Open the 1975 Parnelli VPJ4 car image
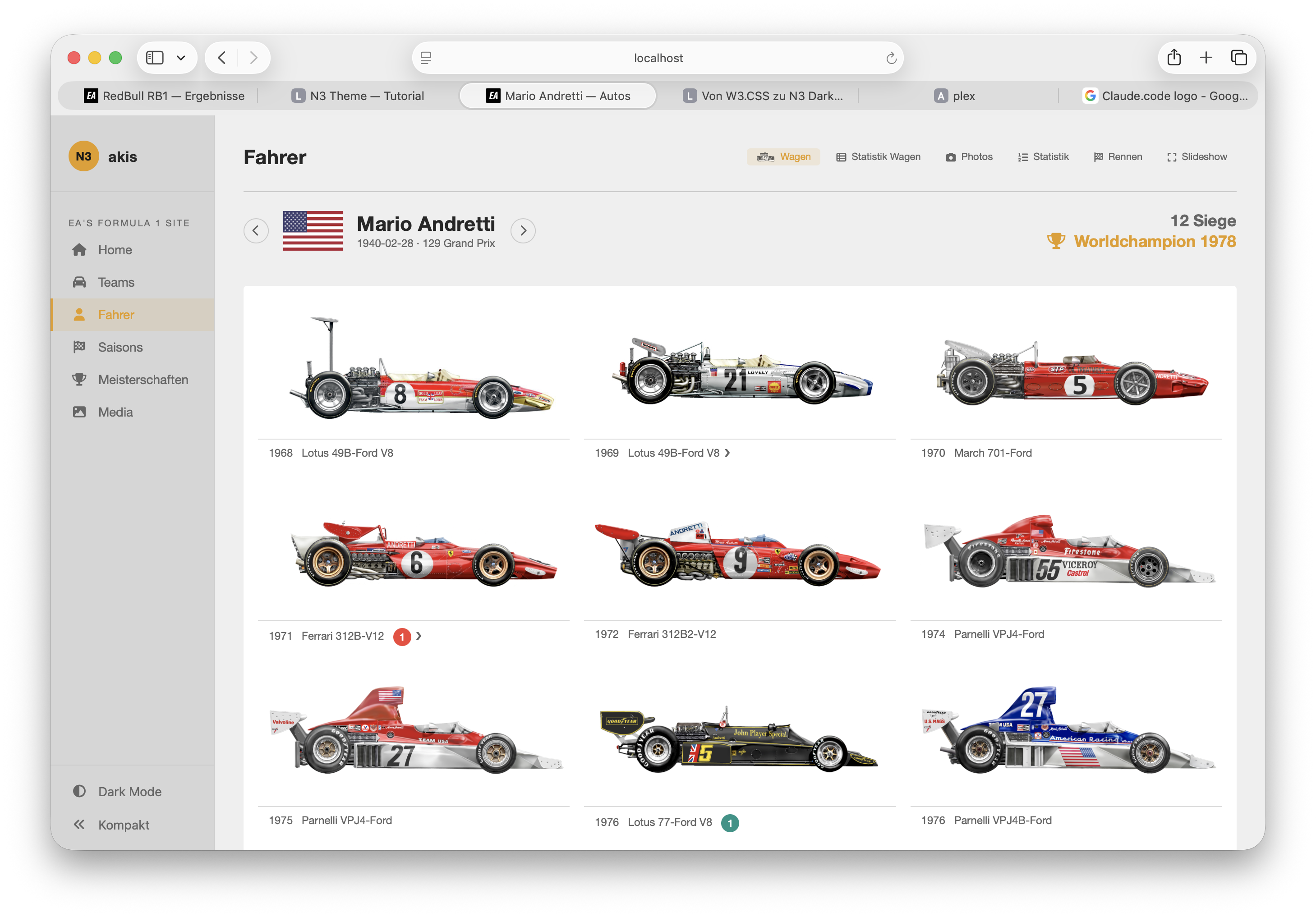This screenshot has height=917, width=1316. click(x=417, y=730)
